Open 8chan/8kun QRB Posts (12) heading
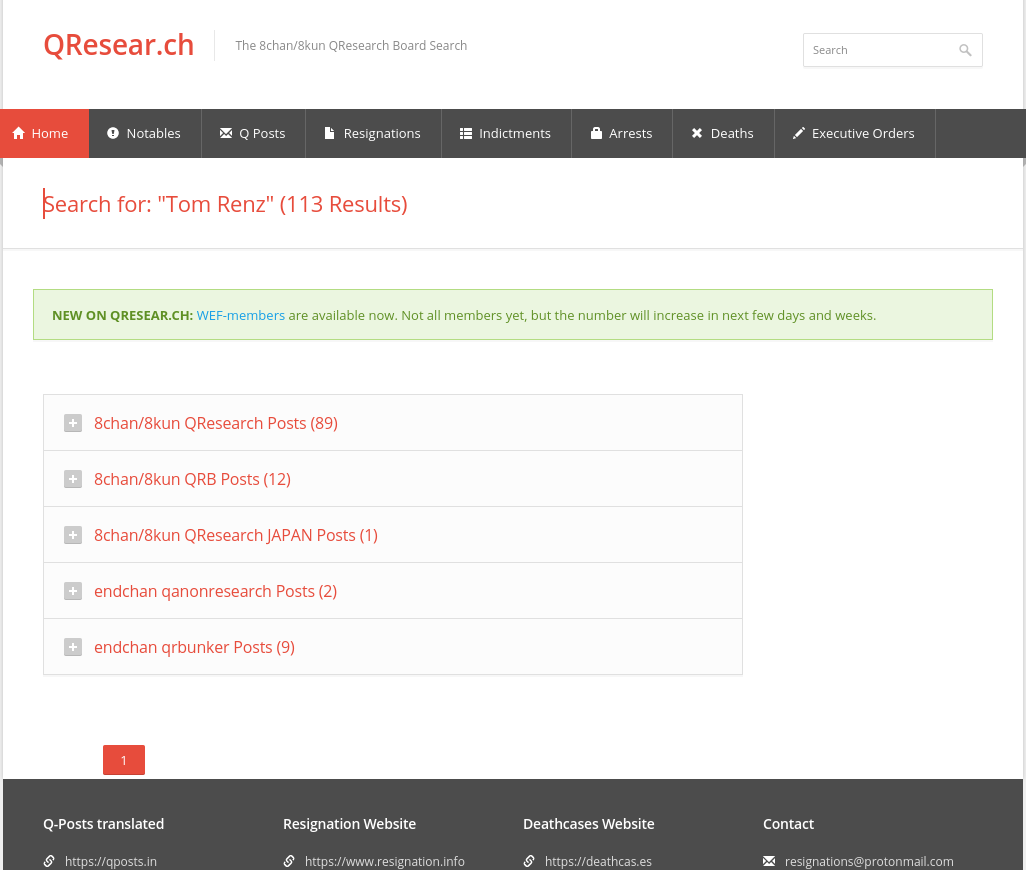Viewport: 1026px width, 870px height. click(192, 479)
